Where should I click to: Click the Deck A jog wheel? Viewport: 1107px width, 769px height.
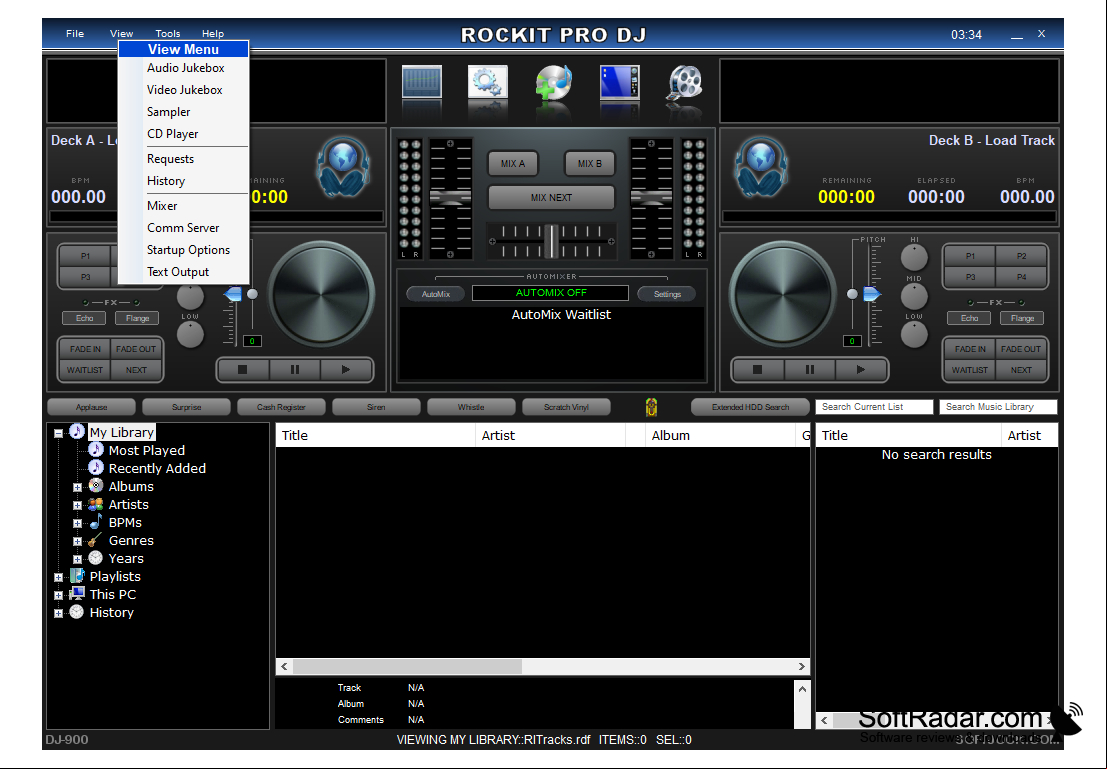[321, 294]
